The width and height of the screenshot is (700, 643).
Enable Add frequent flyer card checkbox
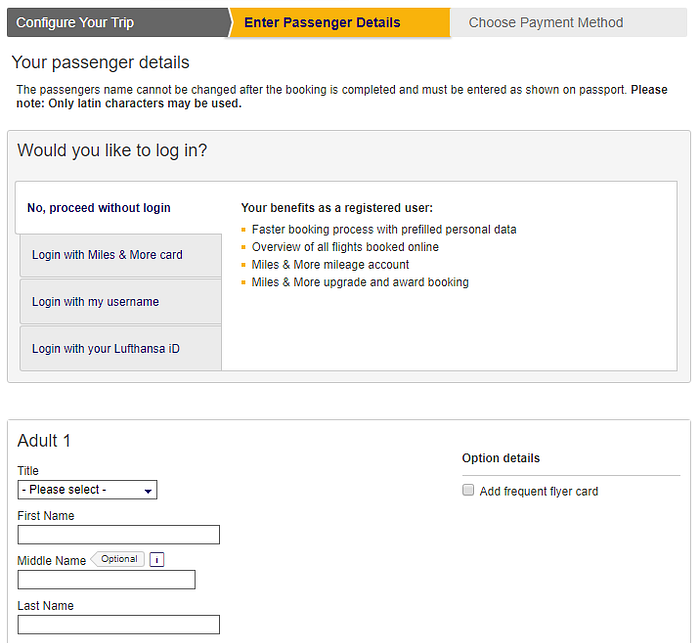(468, 490)
